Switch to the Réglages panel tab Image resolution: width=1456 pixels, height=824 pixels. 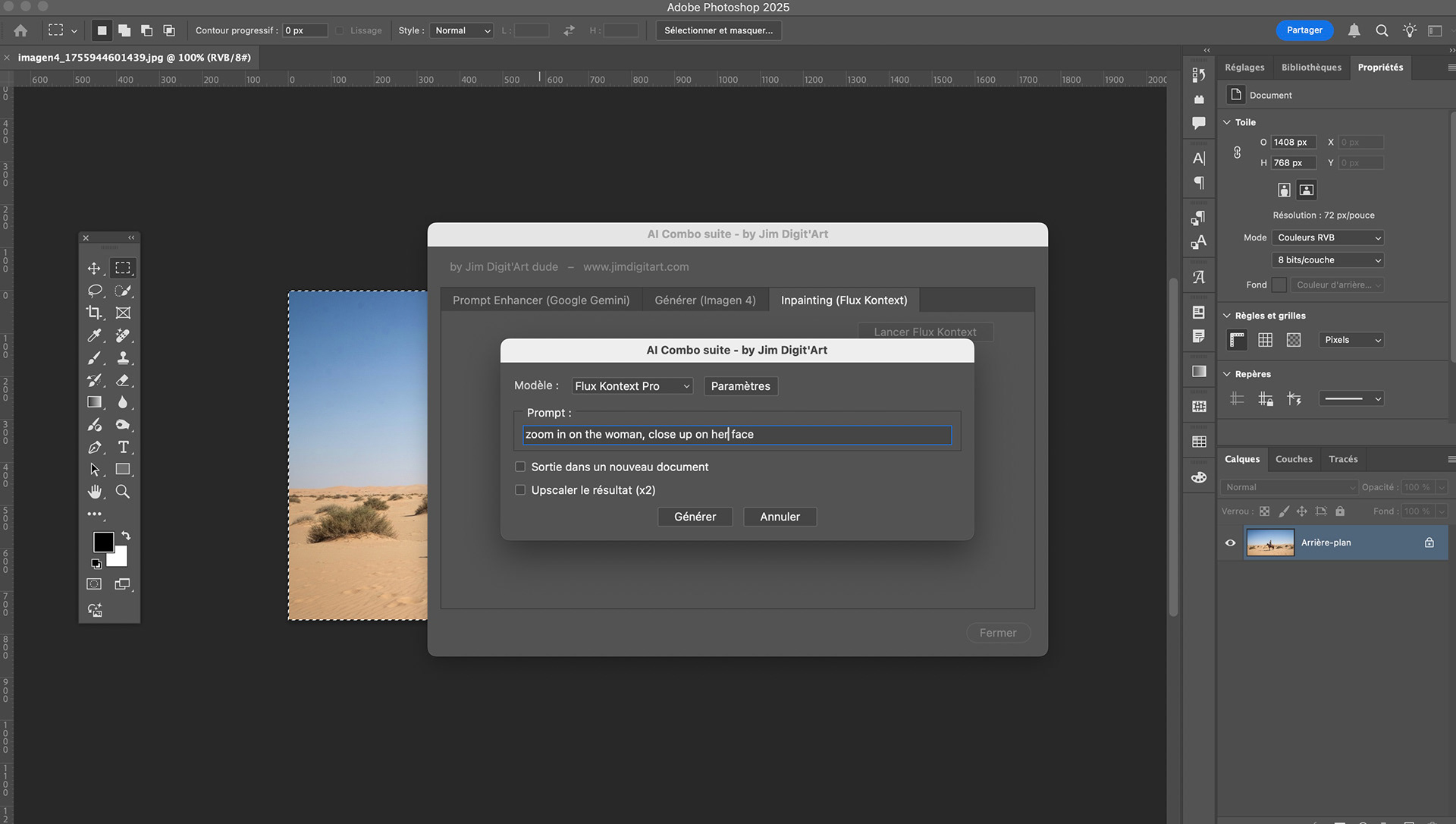click(x=1244, y=68)
